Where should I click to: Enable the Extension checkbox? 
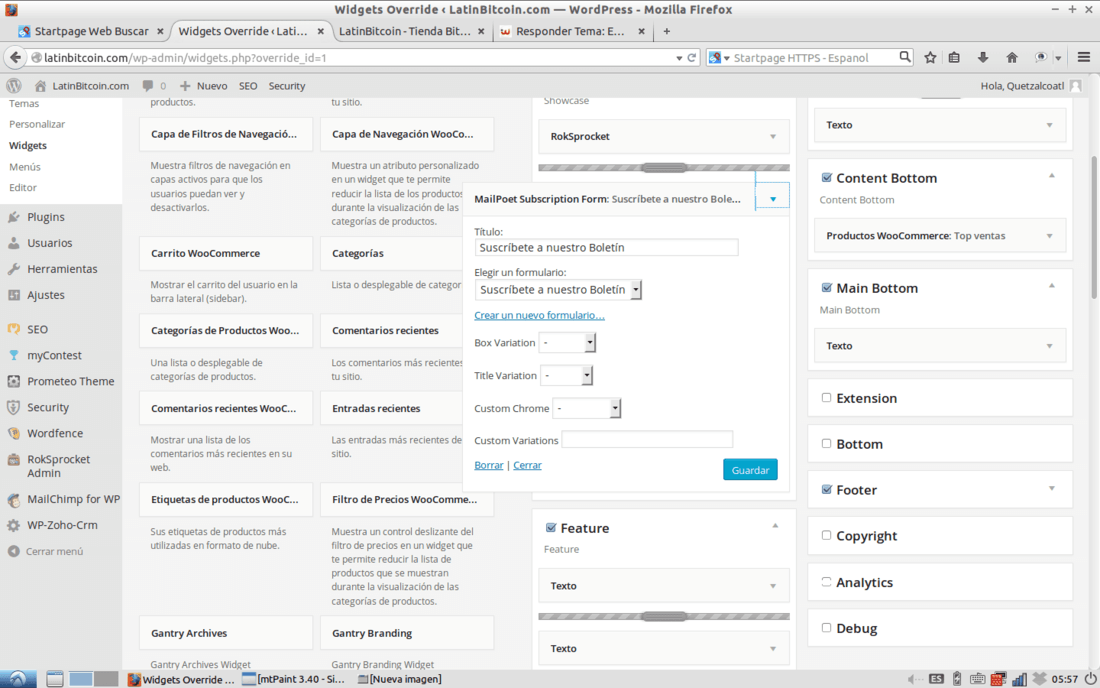tap(826, 398)
